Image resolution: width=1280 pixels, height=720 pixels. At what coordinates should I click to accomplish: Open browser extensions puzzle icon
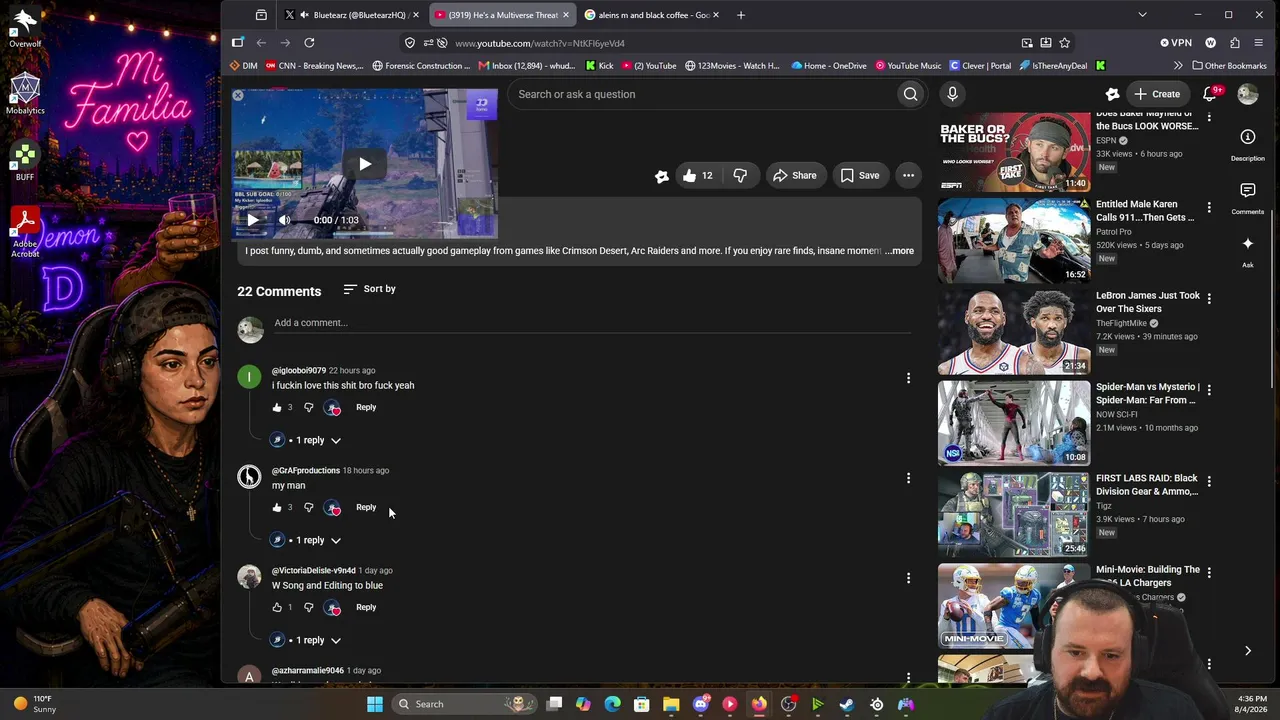click(x=1234, y=43)
